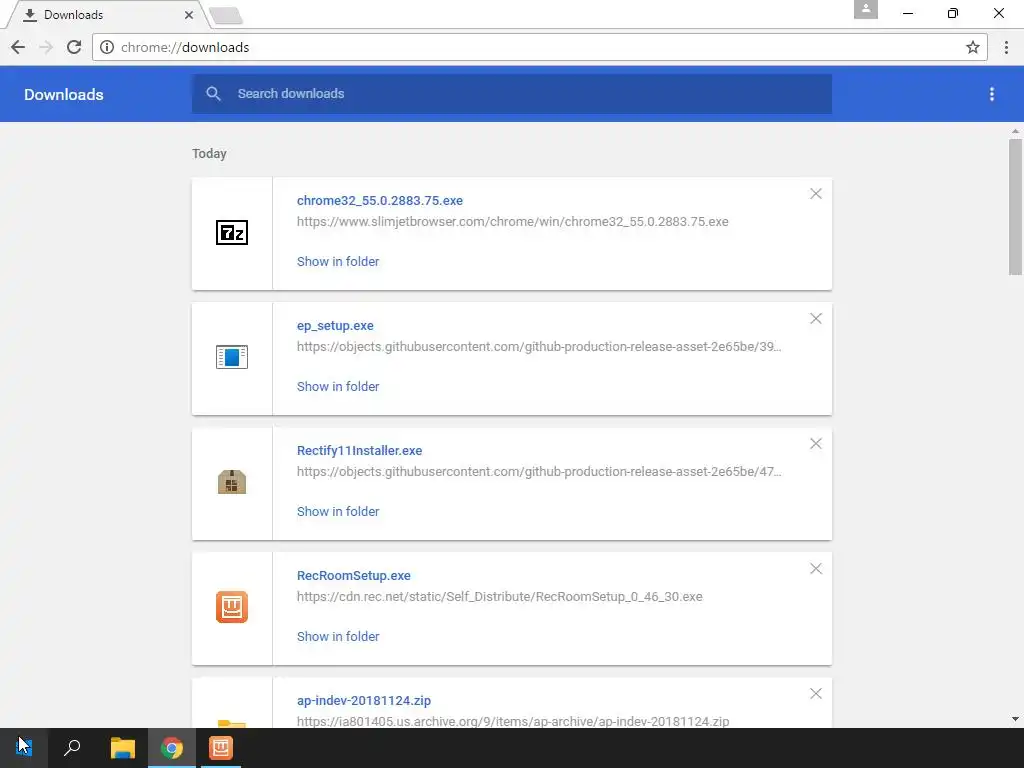Viewport: 1024px width, 768px height.
Task: Open the ap-indev-20181124.zip file link
Action: point(364,700)
